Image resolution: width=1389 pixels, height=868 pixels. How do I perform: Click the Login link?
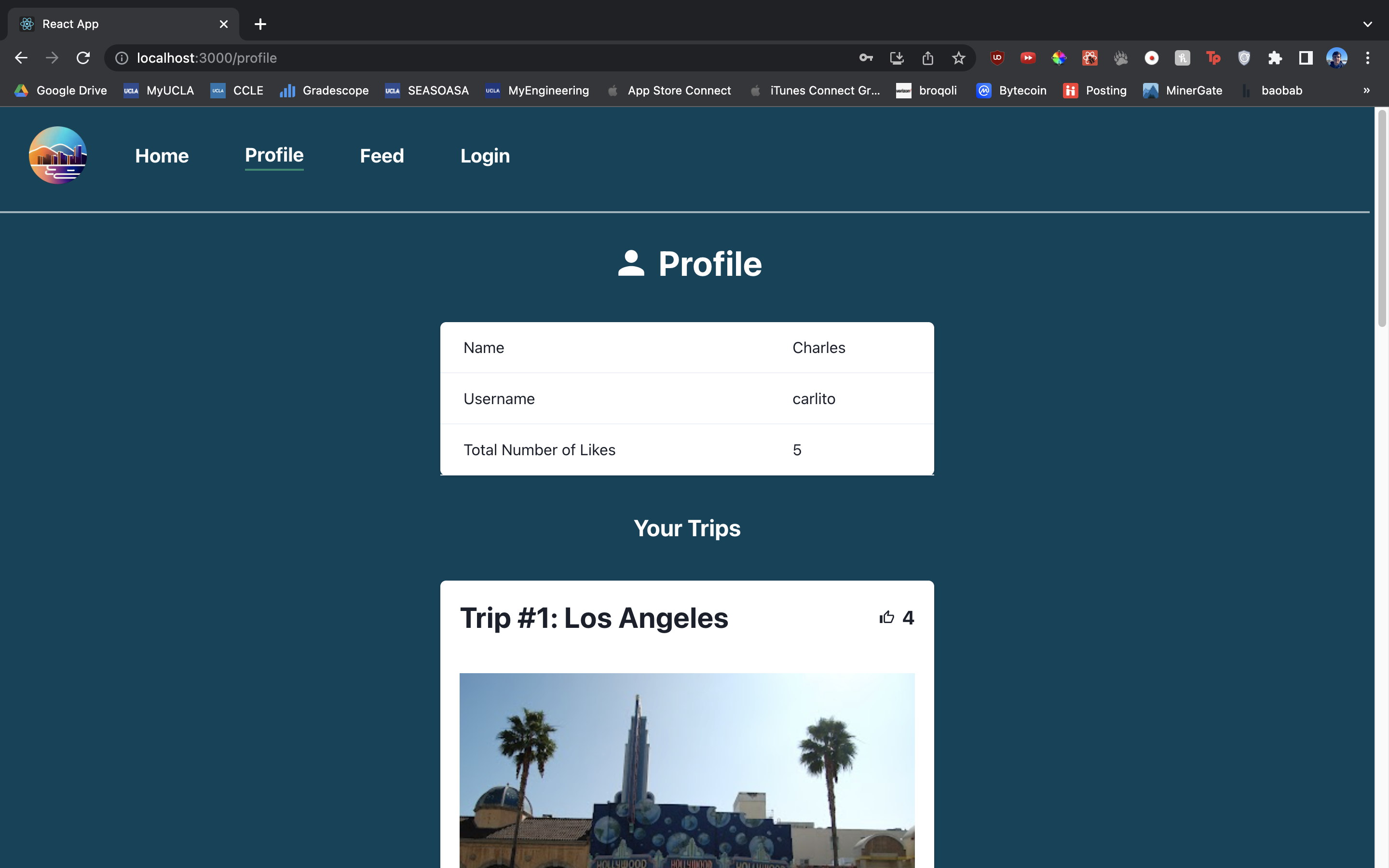coord(485,156)
